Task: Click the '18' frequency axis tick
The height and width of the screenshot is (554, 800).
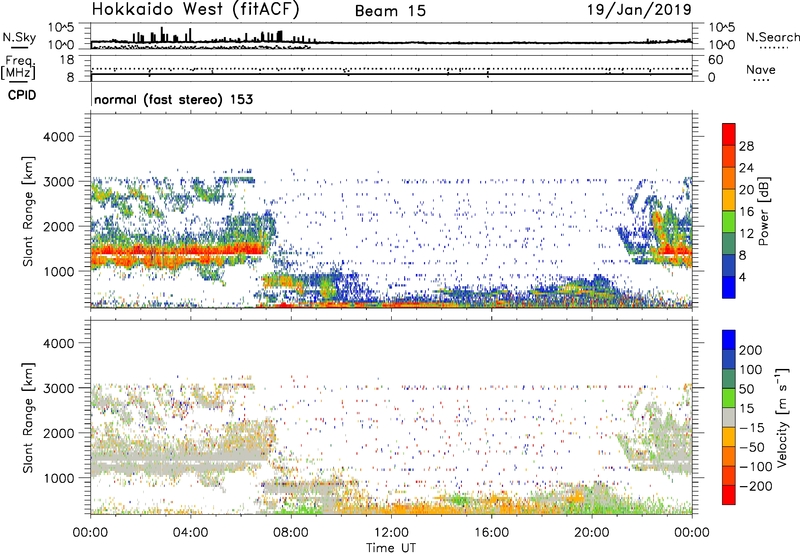Action: (67, 60)
